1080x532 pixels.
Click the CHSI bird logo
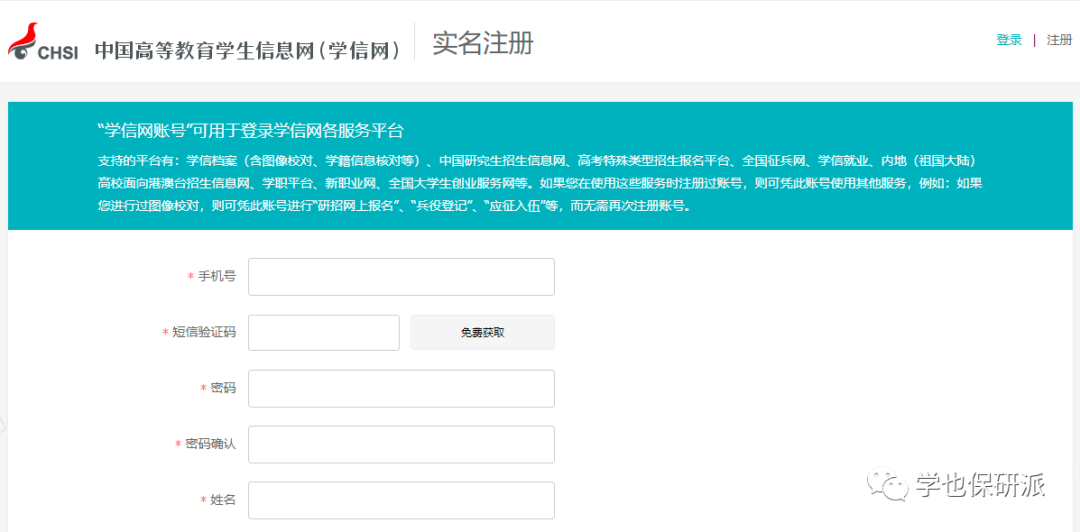tap(43, 43)
